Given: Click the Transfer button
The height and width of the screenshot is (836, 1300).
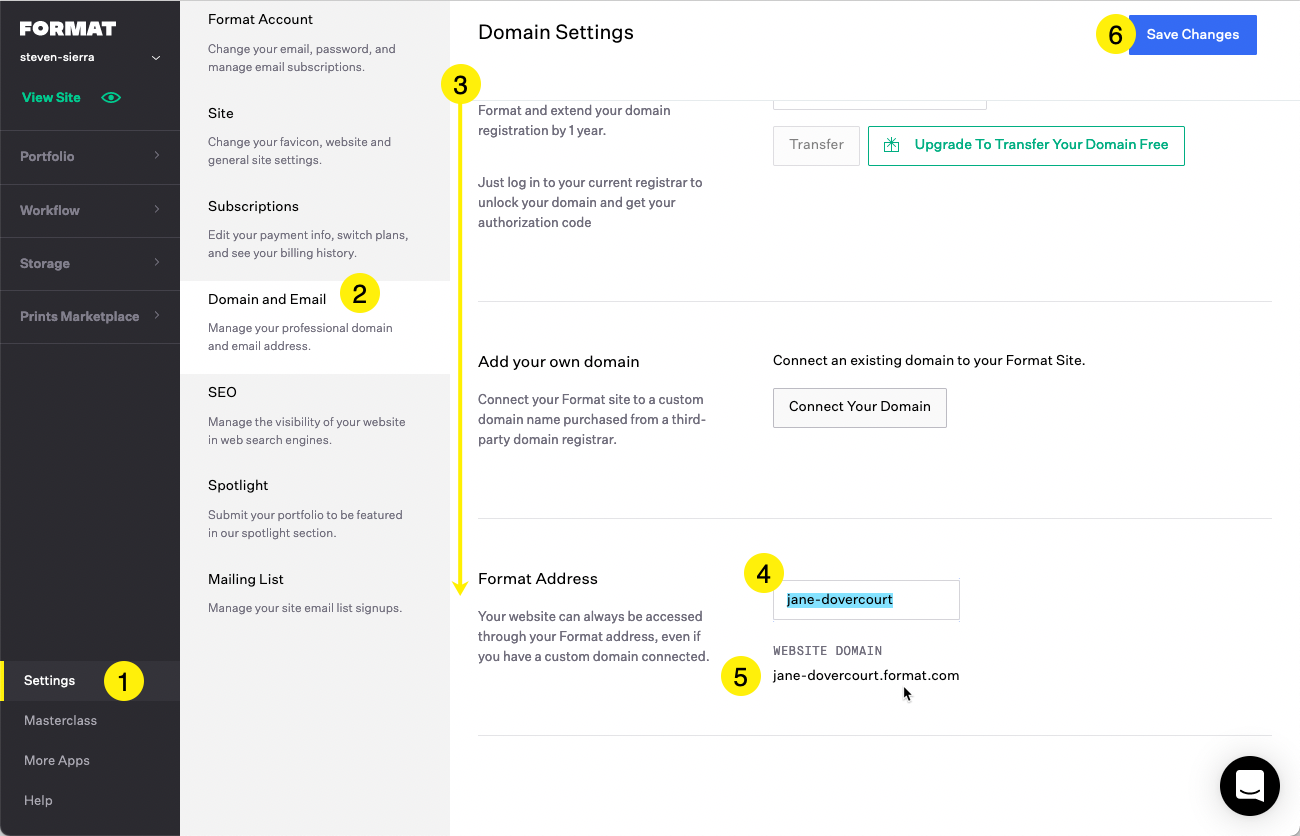Looking at the screenshot, I should pos(816,145).
